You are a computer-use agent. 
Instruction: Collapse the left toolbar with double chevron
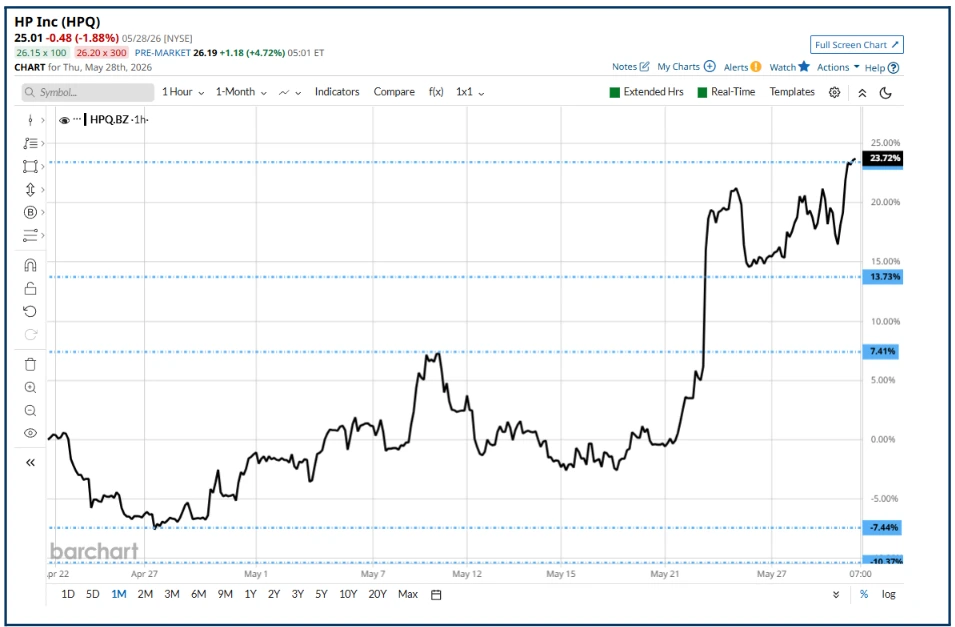coord(30,462)
